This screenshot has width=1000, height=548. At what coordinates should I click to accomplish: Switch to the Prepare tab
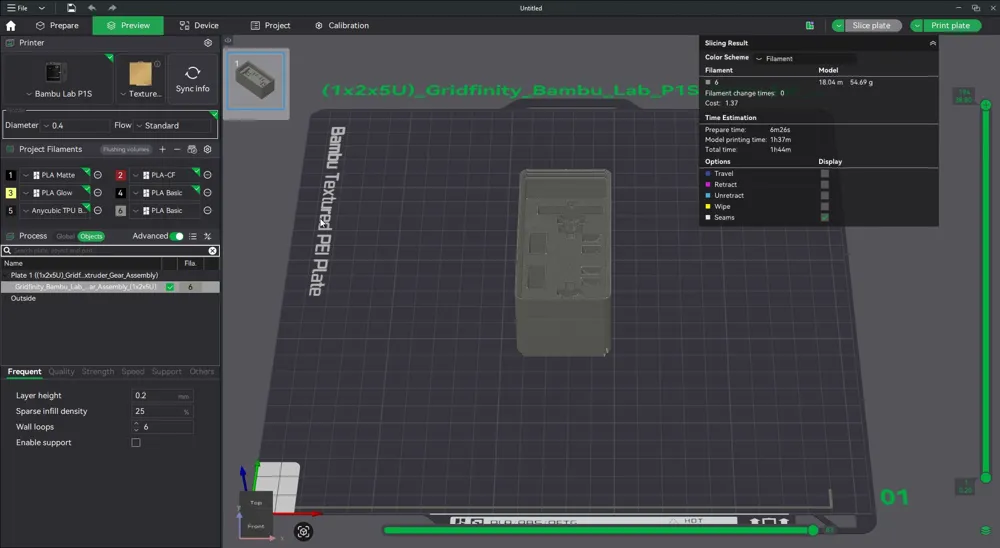(57, 26)
